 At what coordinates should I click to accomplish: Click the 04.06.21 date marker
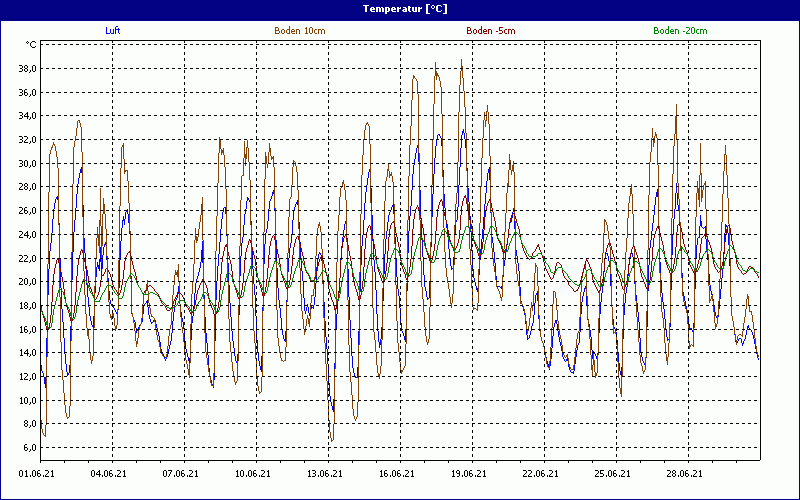pyautogui.click(x=109, y=474)
